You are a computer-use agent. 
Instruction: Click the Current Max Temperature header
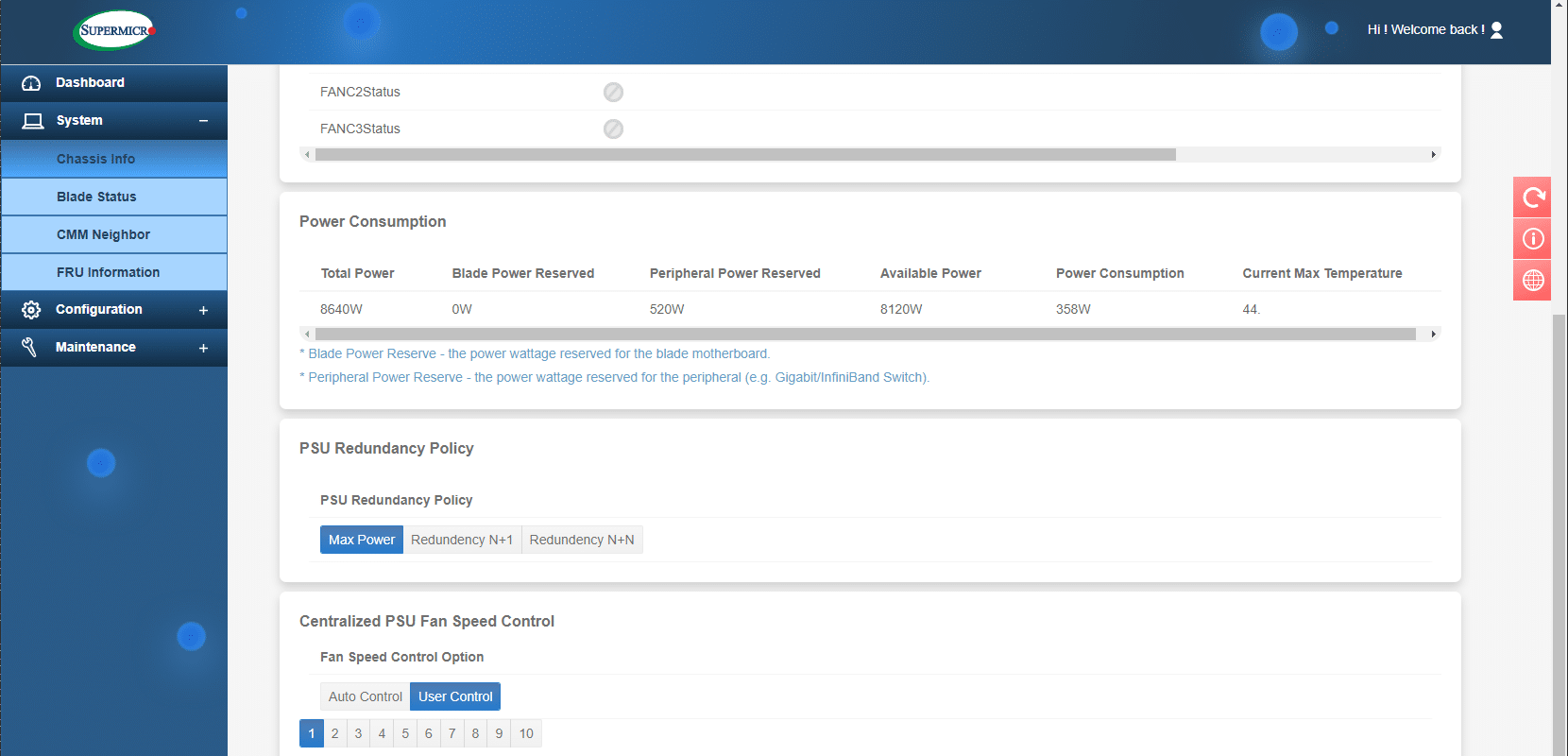coord(1322,273)
